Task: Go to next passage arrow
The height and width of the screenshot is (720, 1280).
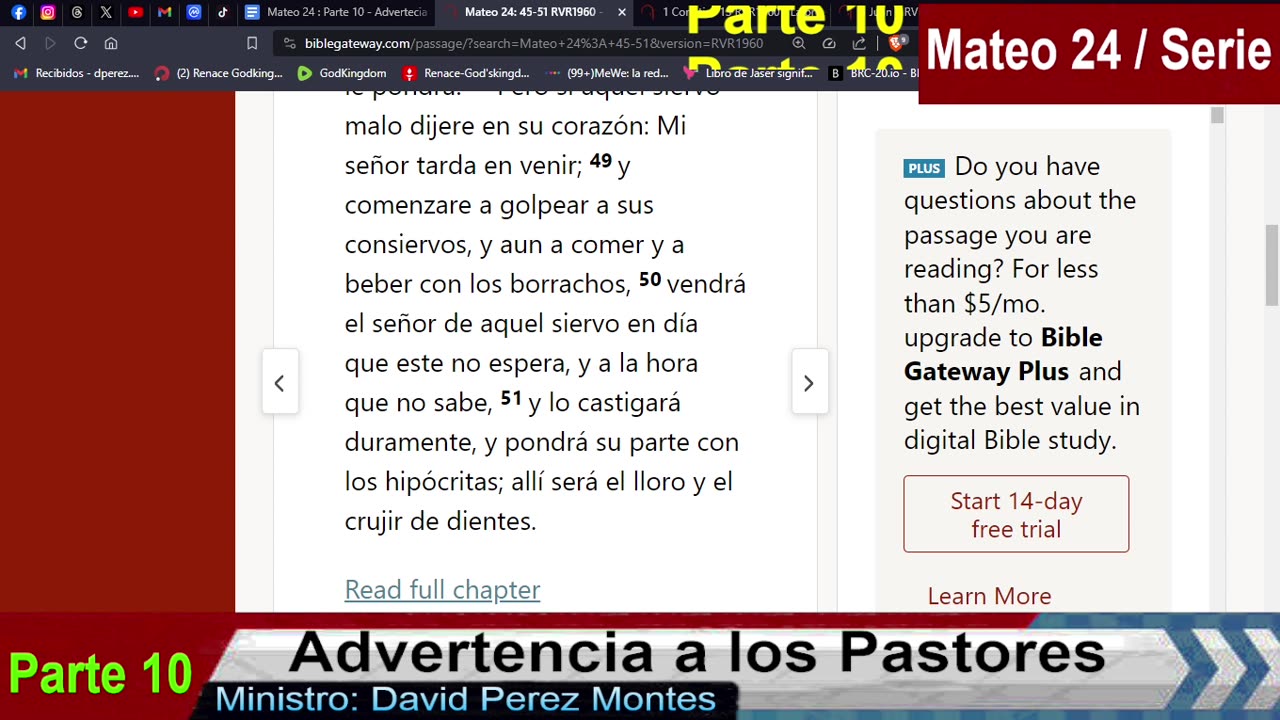Action: 809,383
